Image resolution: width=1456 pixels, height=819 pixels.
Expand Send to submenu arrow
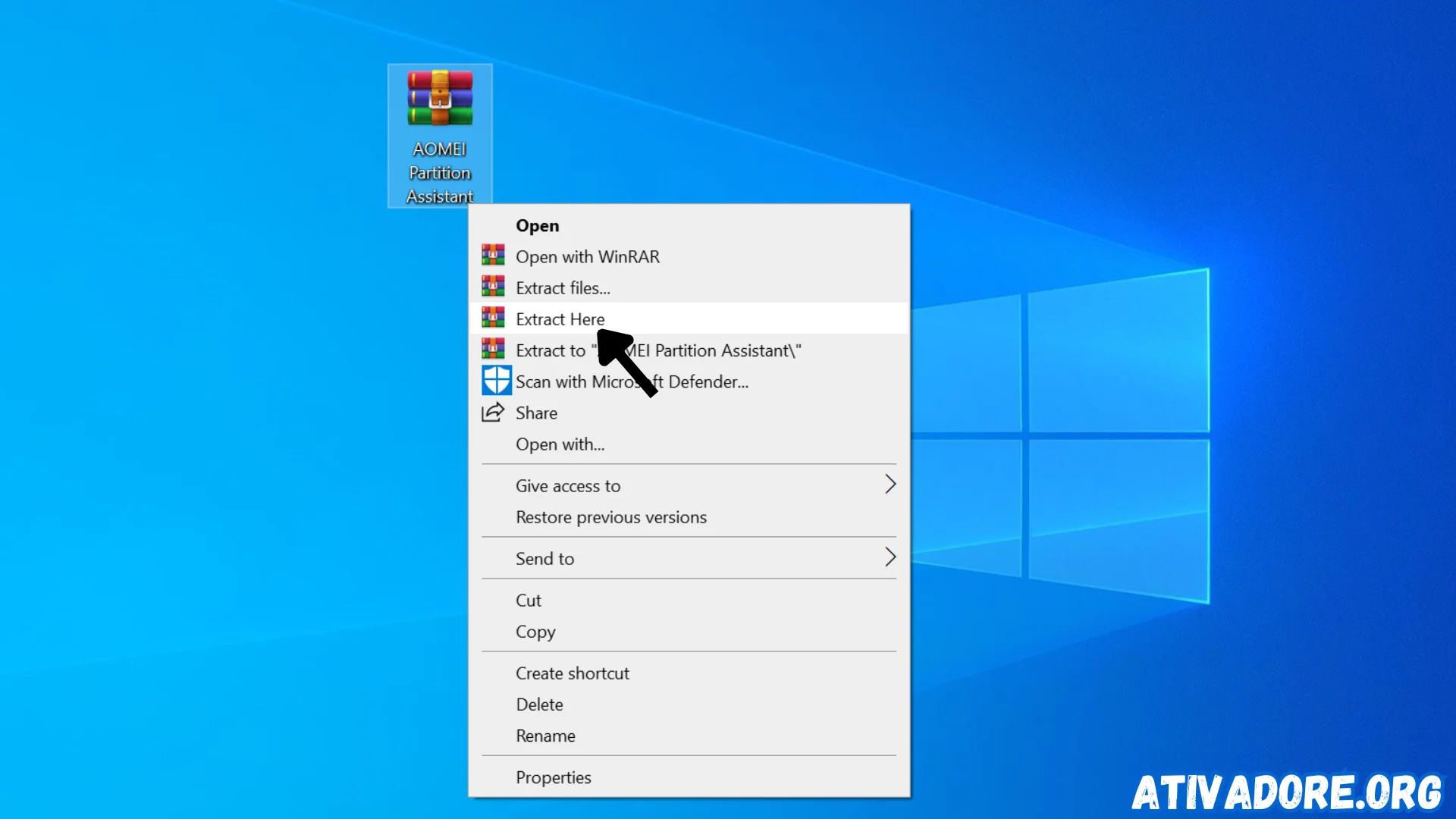tap(888, 557)
